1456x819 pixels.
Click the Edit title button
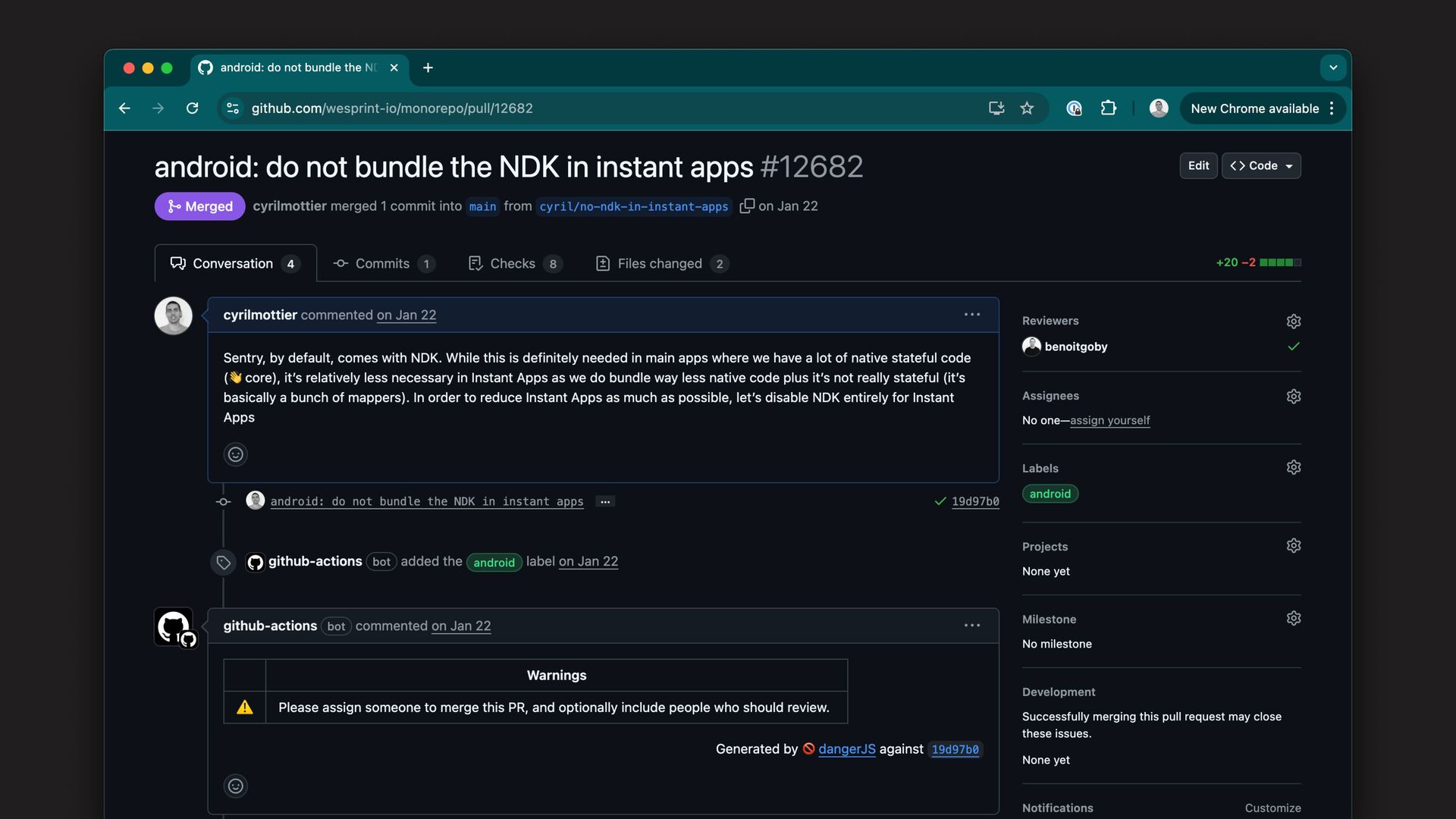[1198, 166]
